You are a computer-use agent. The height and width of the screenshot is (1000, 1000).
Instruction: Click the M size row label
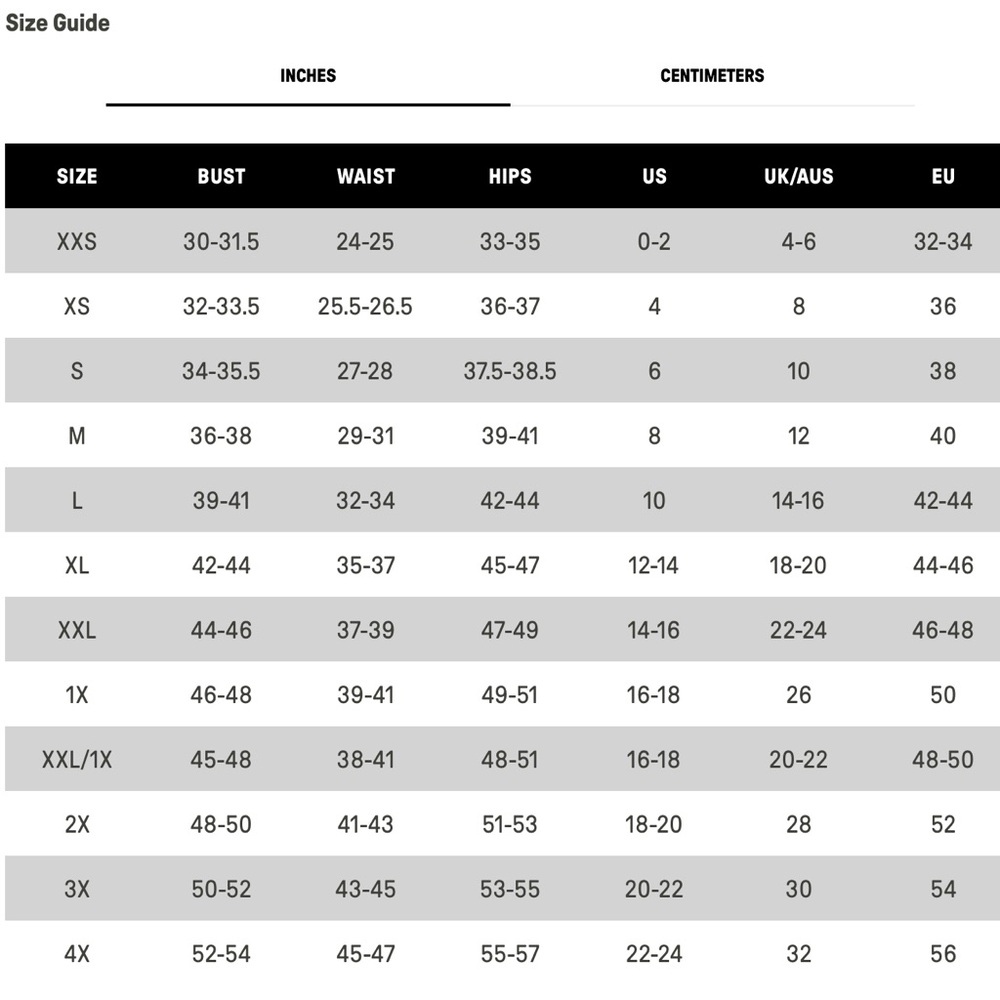(77, 436)
